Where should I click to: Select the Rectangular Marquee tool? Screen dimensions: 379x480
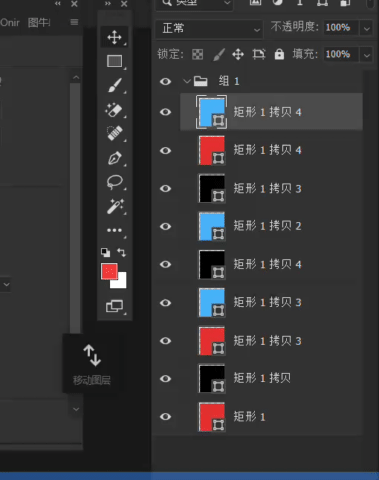114,61
